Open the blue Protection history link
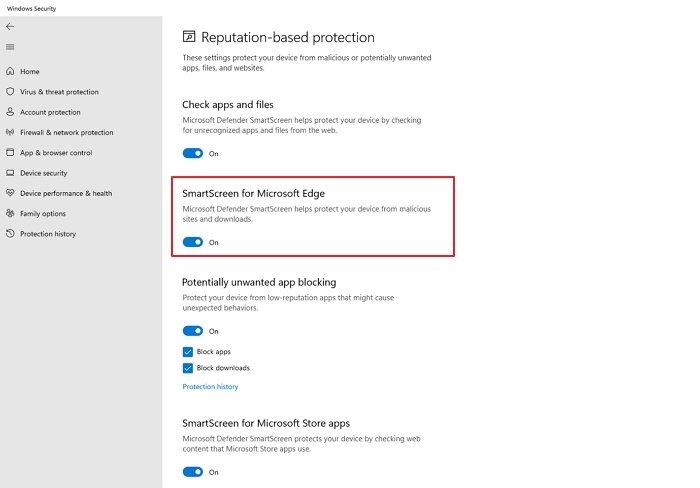The height and width of the screenshot is (488, 700). pos(210,387)
